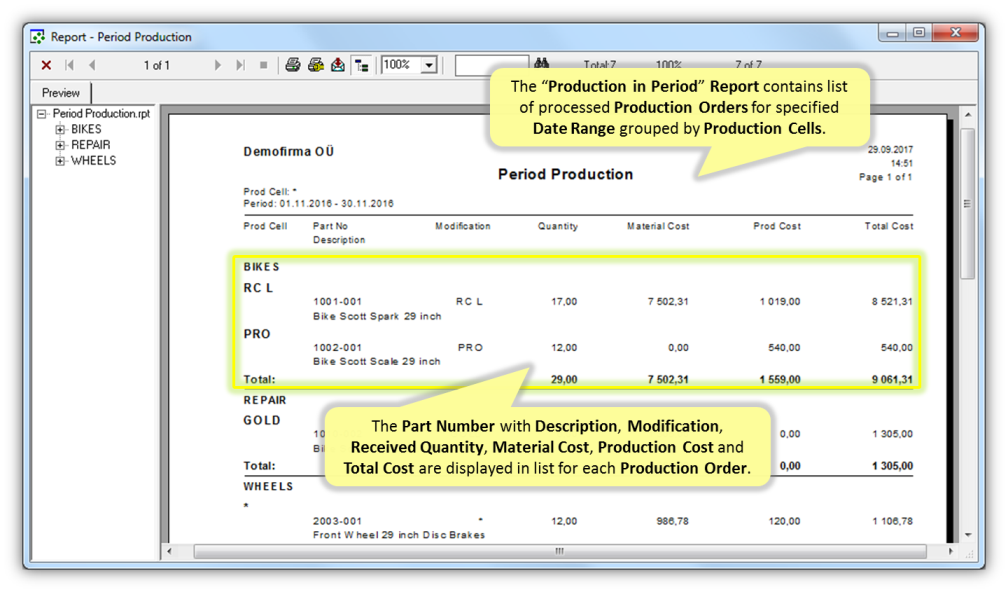Click material cost 986,78

[x=672, y=521]
